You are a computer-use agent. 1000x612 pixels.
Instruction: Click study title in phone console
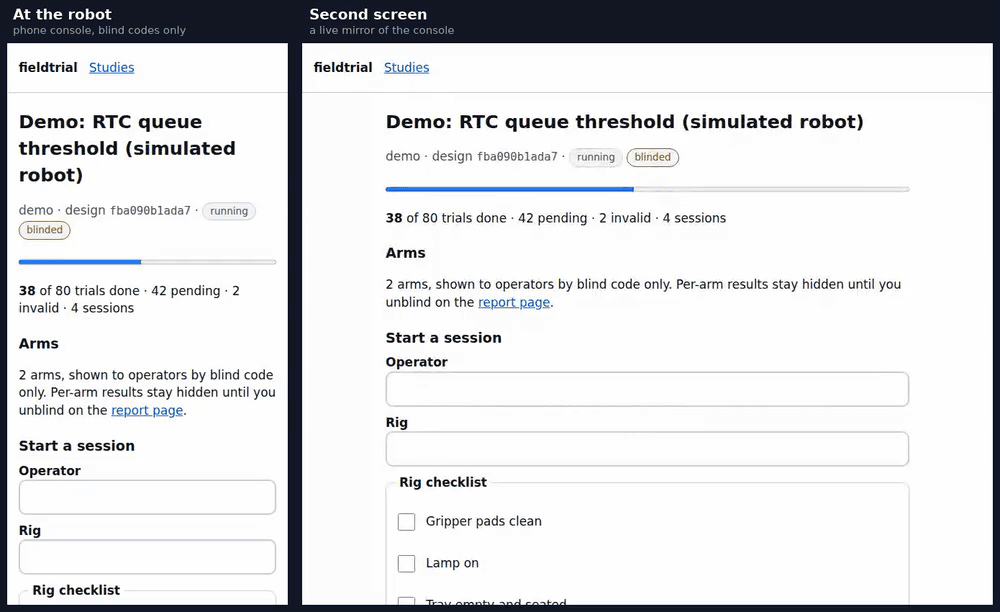coord(127,149)
